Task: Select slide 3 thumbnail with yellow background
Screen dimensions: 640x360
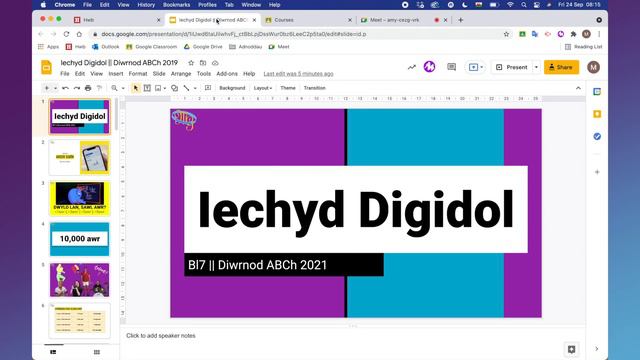Action: (80, 198)
